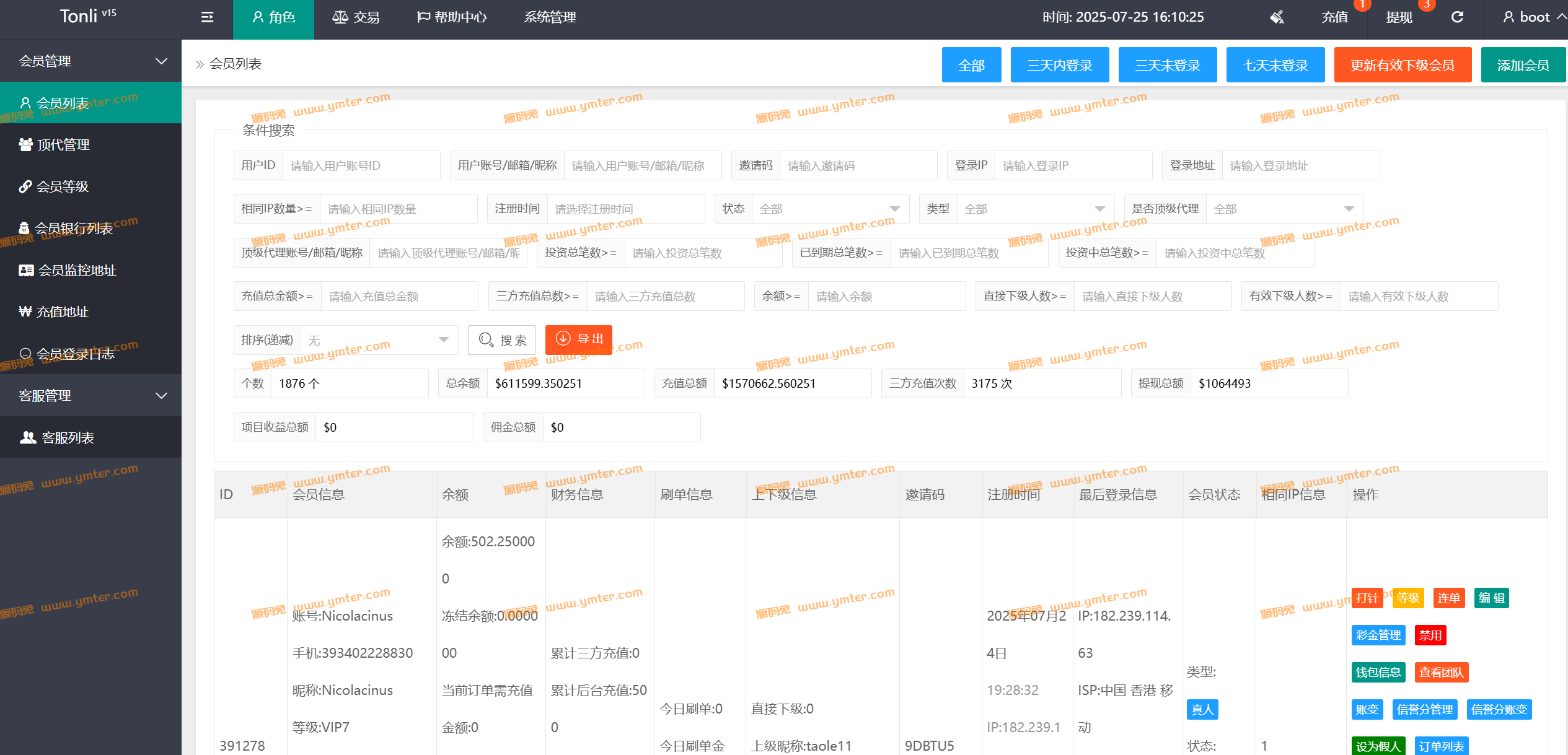This screenshot has width=1568, height=755.
Task: Open the 是否顶级代理 dropdown
Action: [x=1284, y=209]
